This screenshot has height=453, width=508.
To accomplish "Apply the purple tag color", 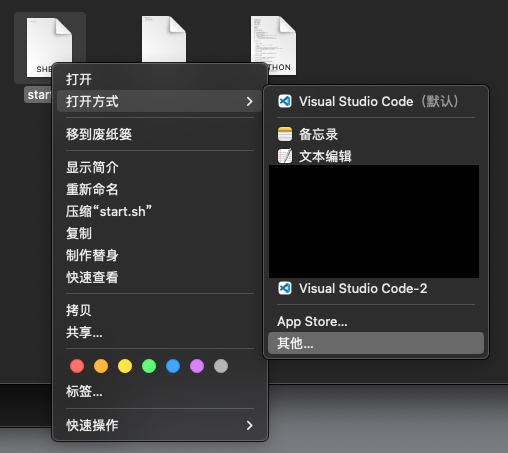I will [197, 366].
